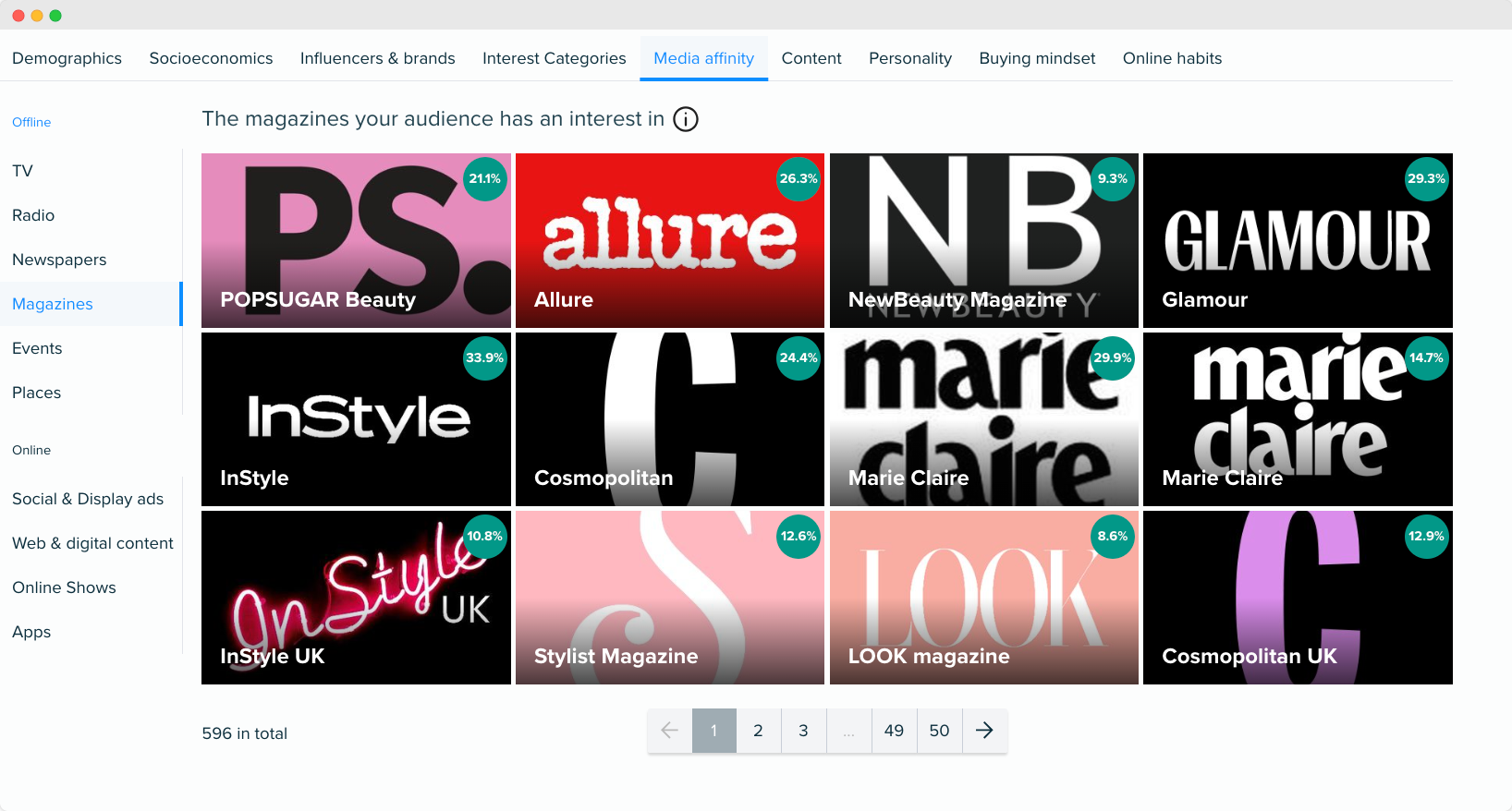Click the 12.9% badge on Cosmopolitan UK
Viewport: 1512px width, 811px height.
click(x=1427, y=537)
